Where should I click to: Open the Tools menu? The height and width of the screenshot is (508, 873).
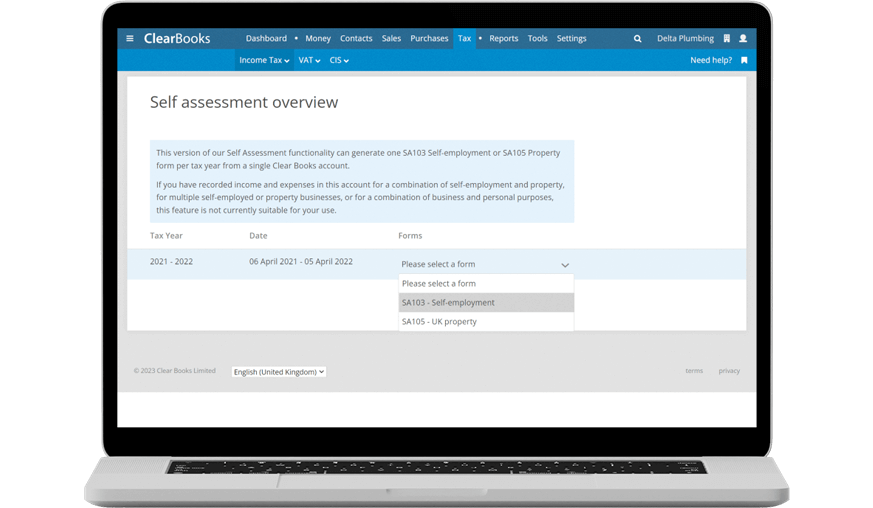[x=537, y=38]
